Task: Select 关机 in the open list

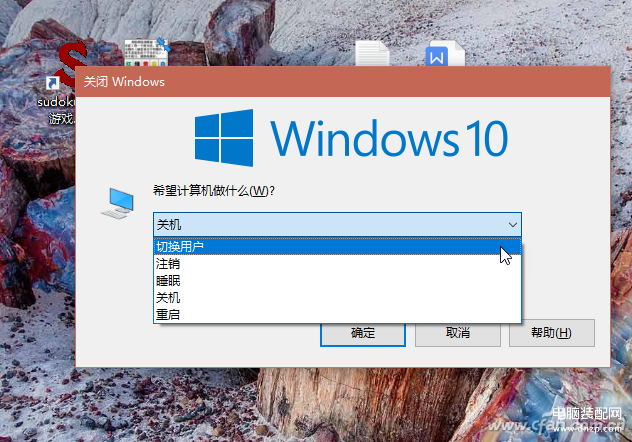Action: [x=337, y=297]
